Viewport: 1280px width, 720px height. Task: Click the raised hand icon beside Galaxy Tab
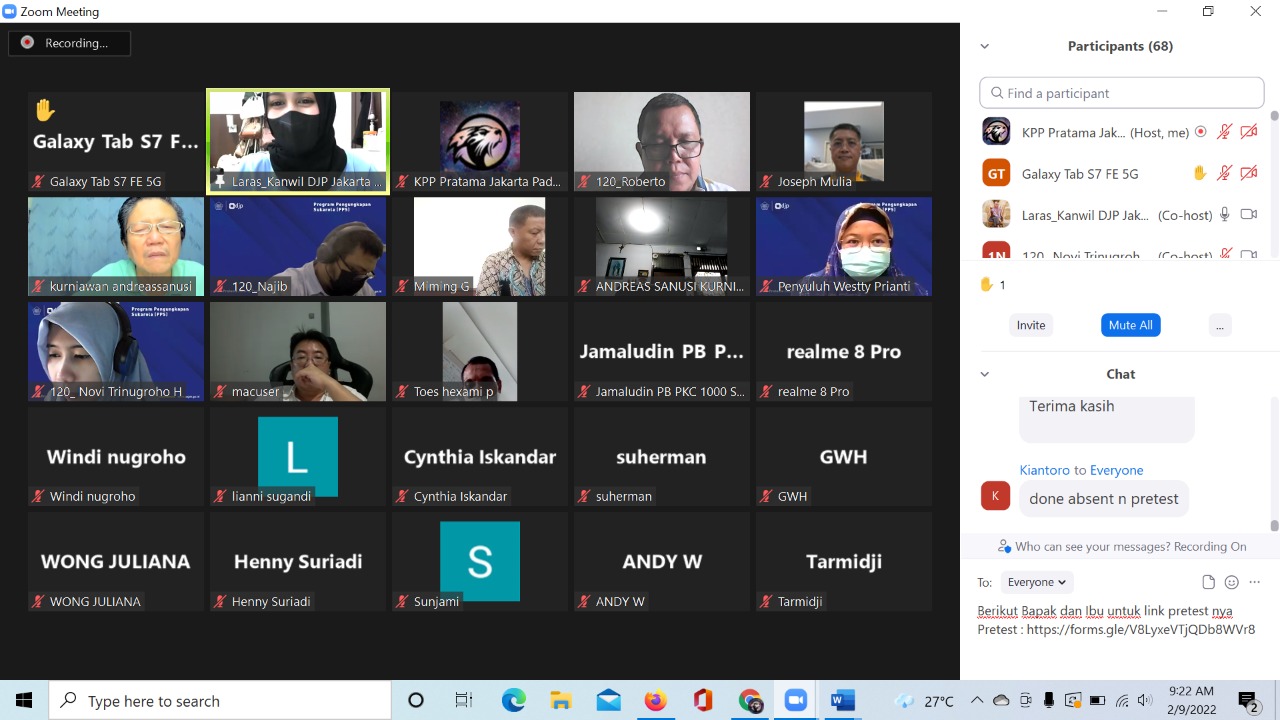1200,173
